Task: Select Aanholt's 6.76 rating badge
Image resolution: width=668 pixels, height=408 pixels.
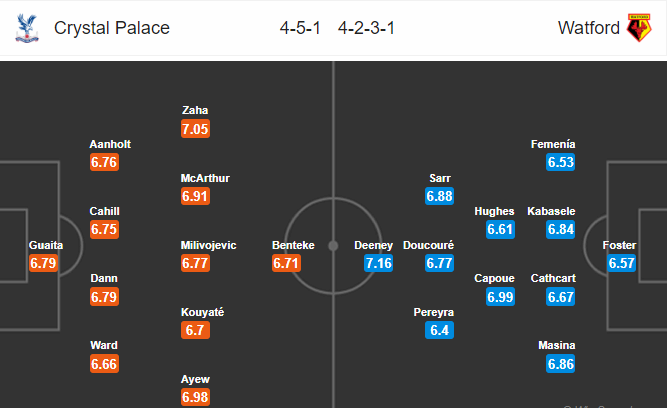Action: click(104, 162)
